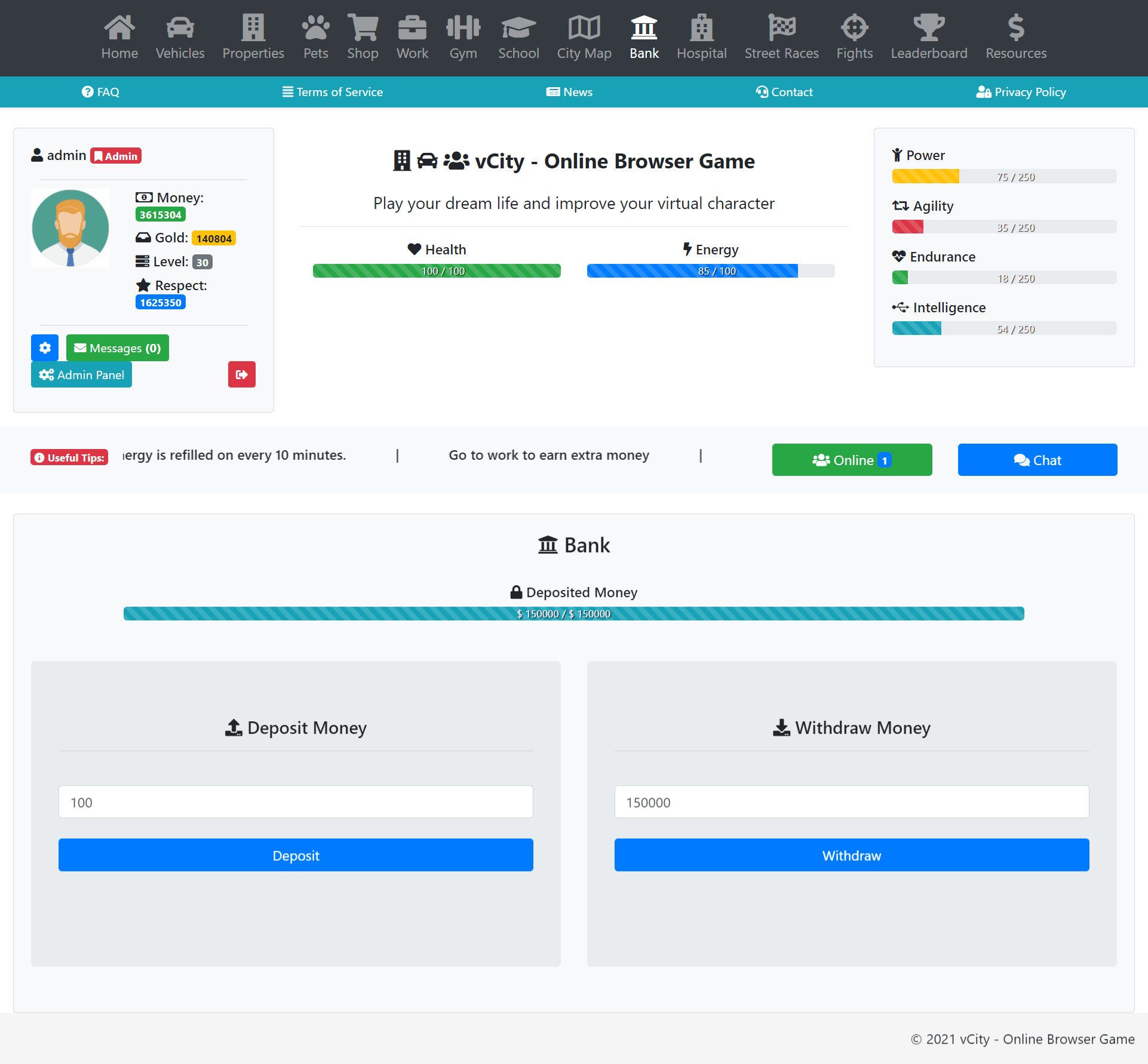
Task: Open Fights crosshair icon
Action: click(x=854, y=28)
